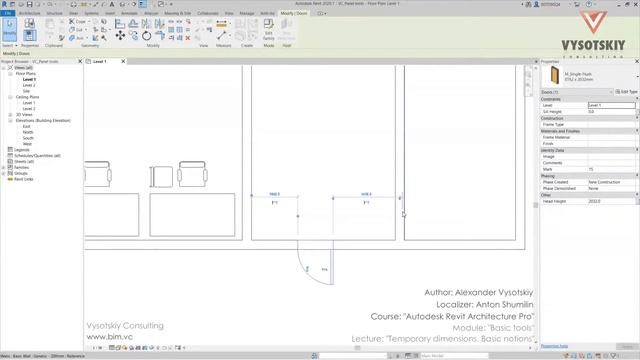The image size is (640, 360).
Task: Select the Mirror Pick Axis icon
Action: click(147, 24)
